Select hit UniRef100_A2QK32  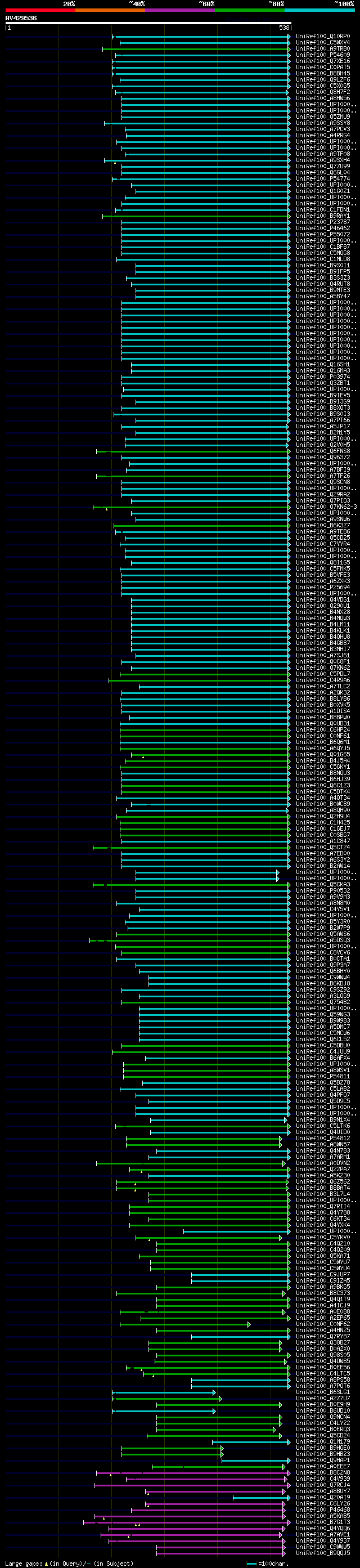(x=323, y=693)
